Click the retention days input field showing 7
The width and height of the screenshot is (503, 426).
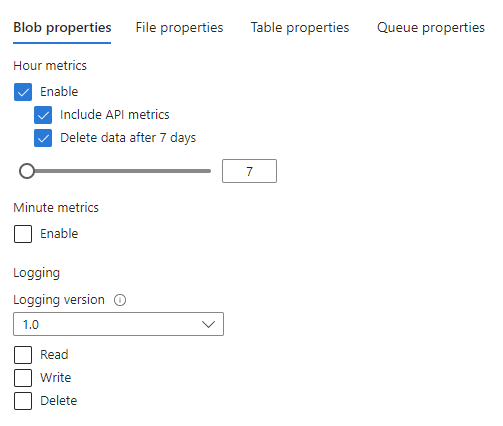249,171
